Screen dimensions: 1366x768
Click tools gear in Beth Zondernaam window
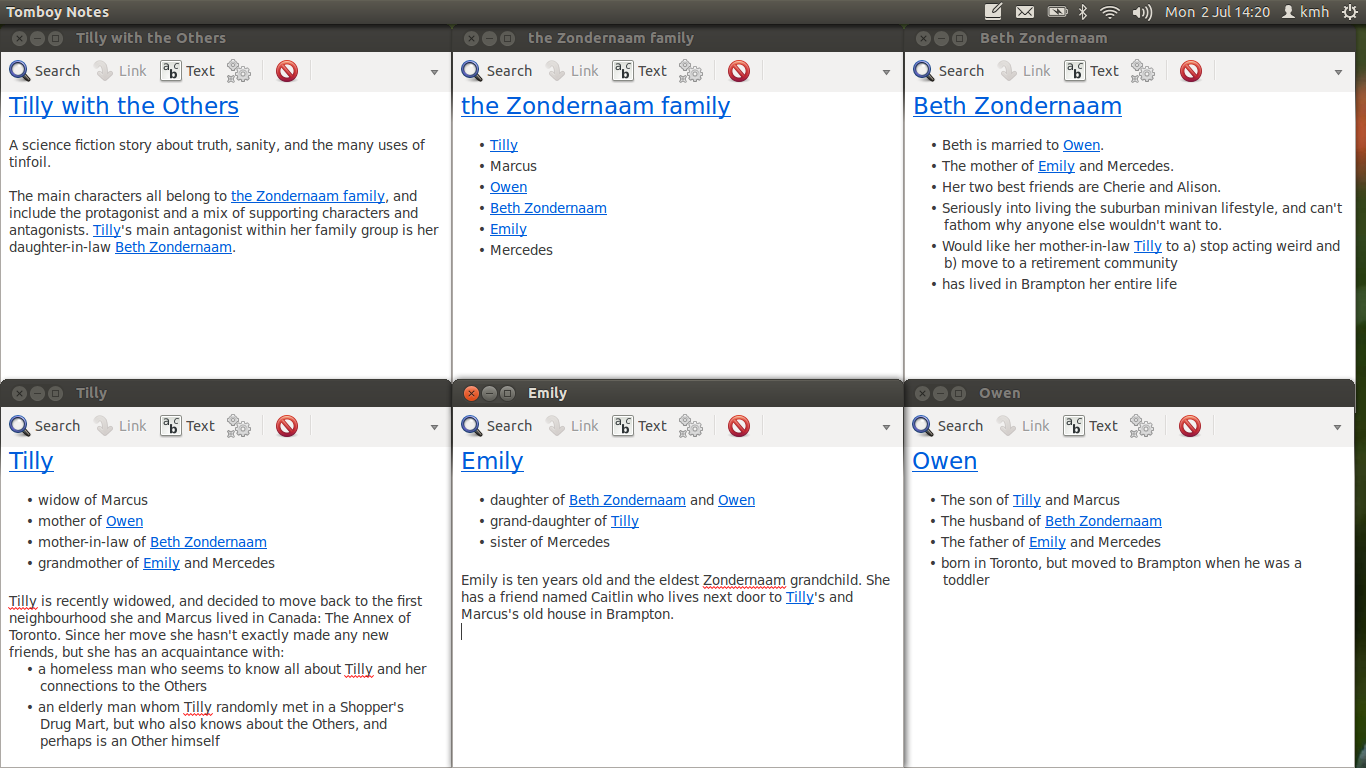[x=1142, y=71]
